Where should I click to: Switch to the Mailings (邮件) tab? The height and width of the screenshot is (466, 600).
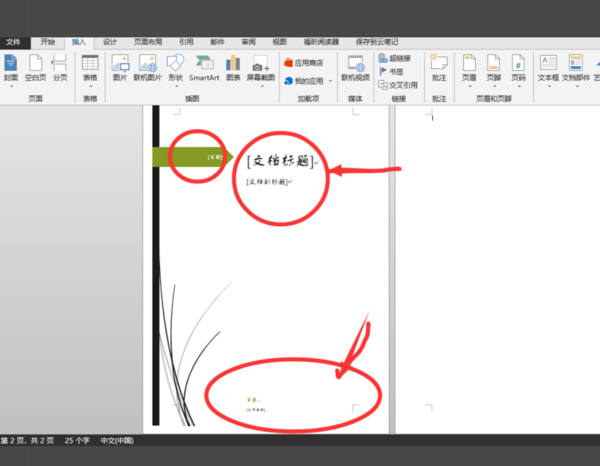217,42
